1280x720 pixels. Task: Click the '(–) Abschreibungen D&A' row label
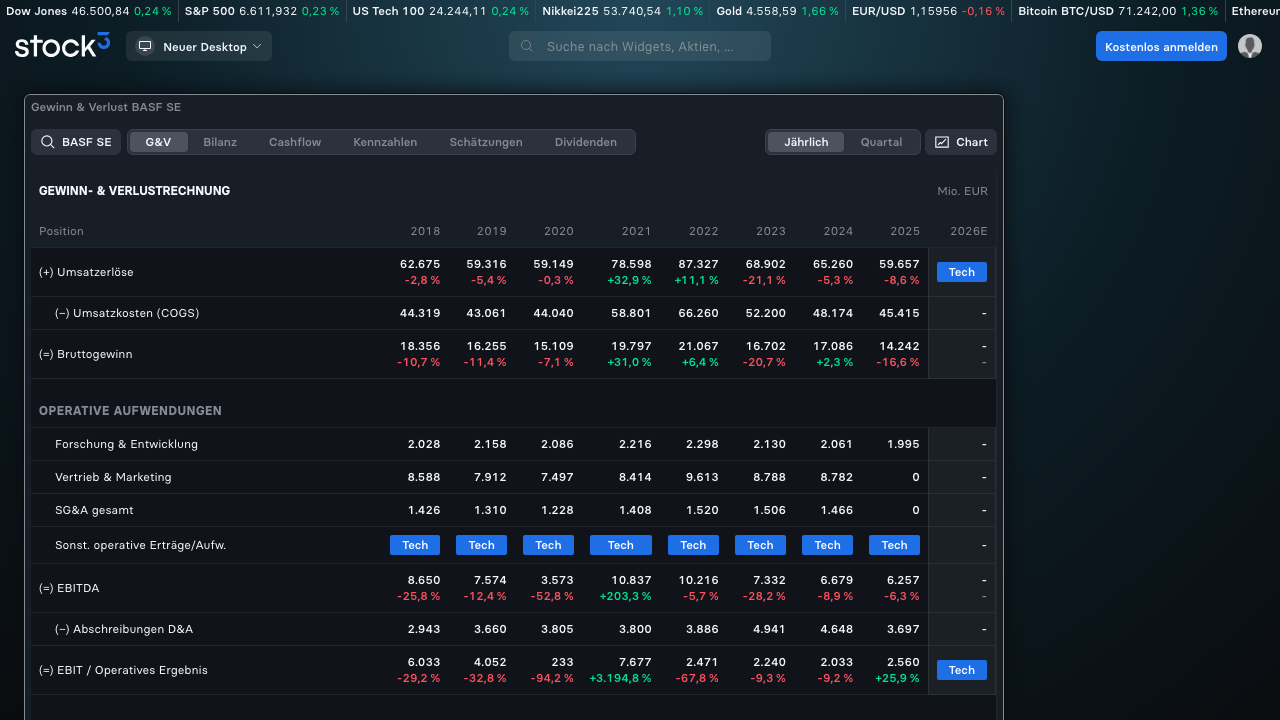click(124, 629)
